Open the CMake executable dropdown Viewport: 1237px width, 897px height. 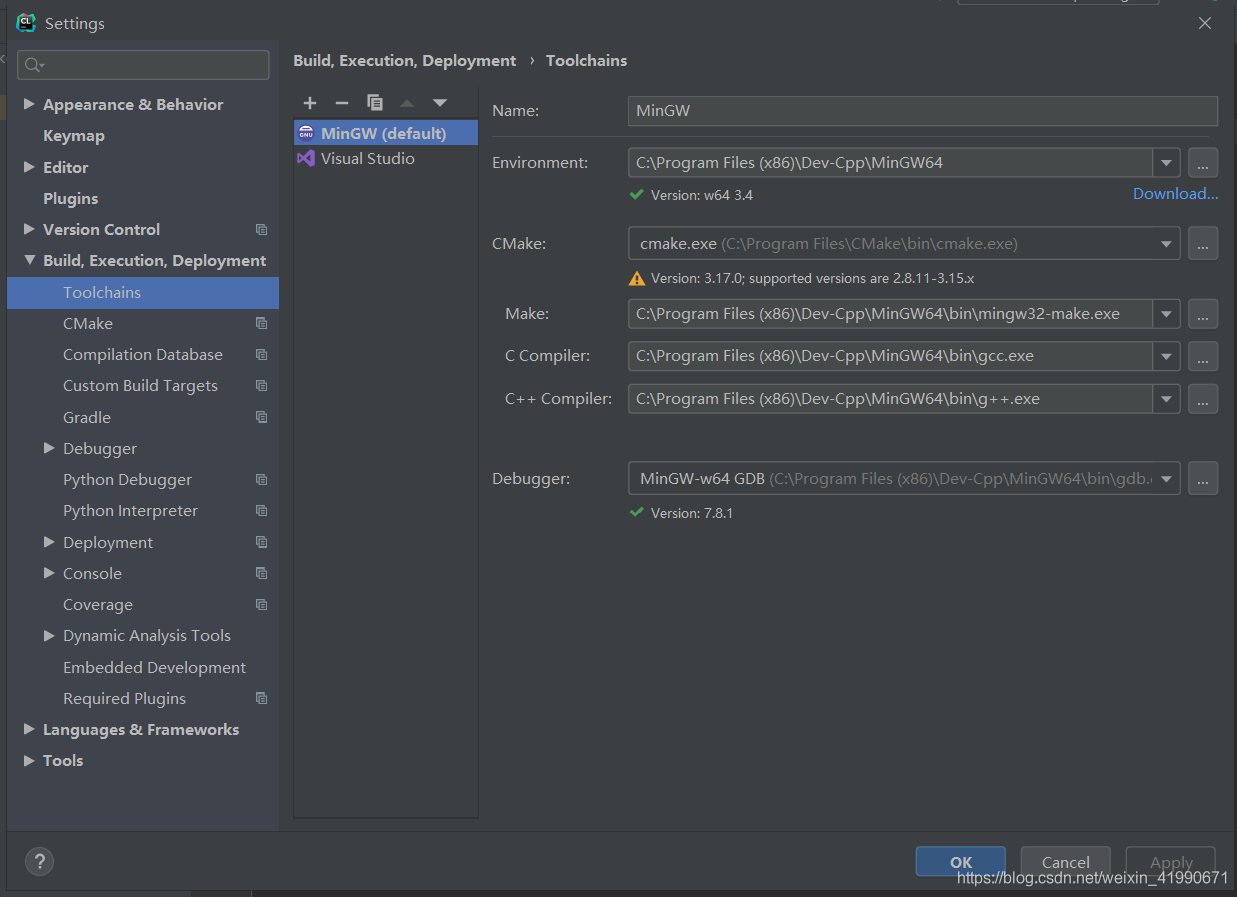click(x=1166, y=243)
